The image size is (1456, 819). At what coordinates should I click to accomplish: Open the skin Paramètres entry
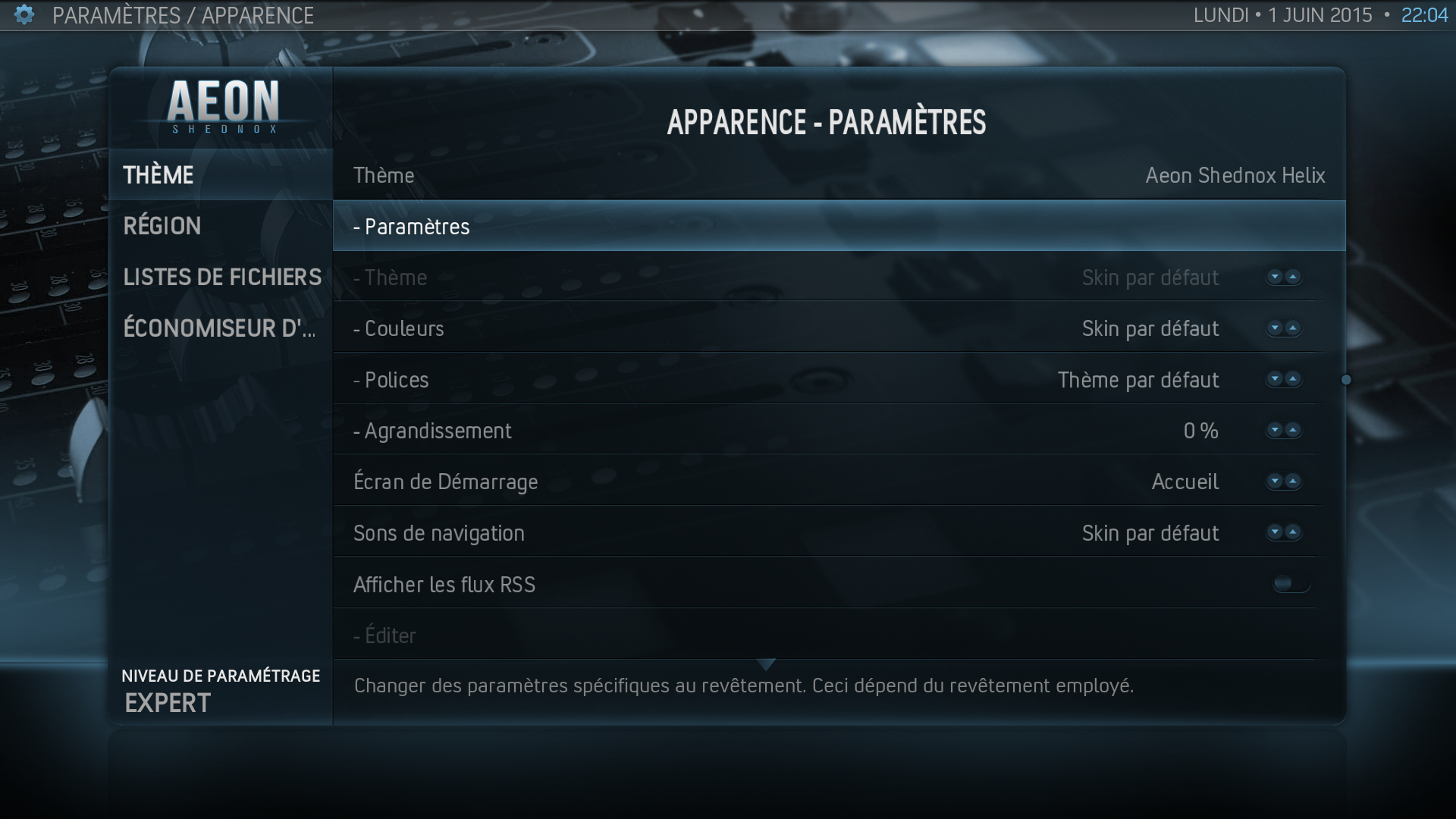(839, 226)
